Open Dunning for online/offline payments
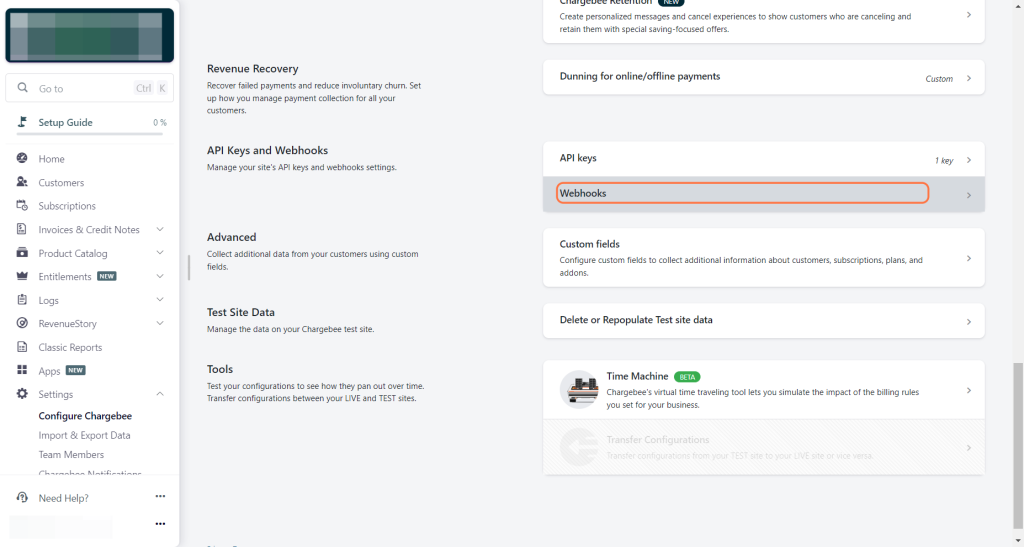The image size is (1024, 547). (763, 78)
